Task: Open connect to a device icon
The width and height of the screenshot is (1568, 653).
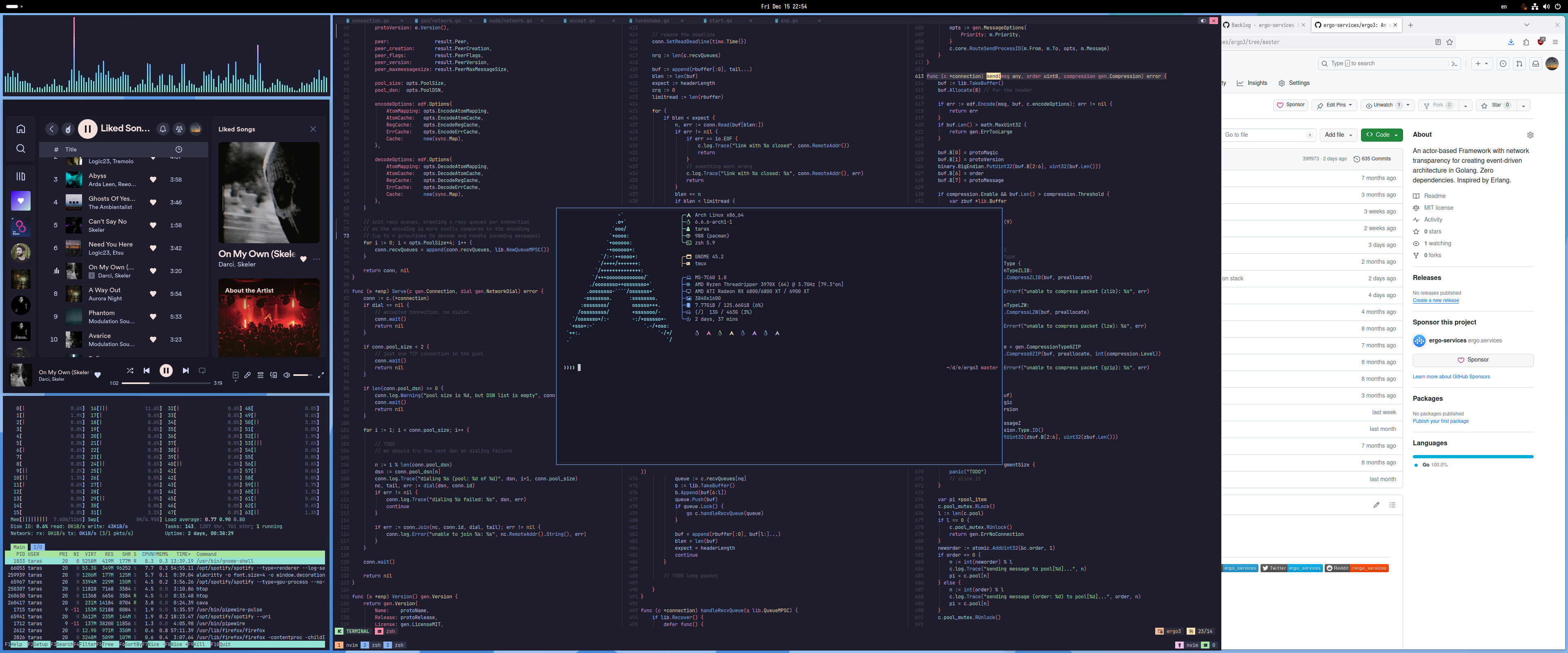Action: (273, 375)
